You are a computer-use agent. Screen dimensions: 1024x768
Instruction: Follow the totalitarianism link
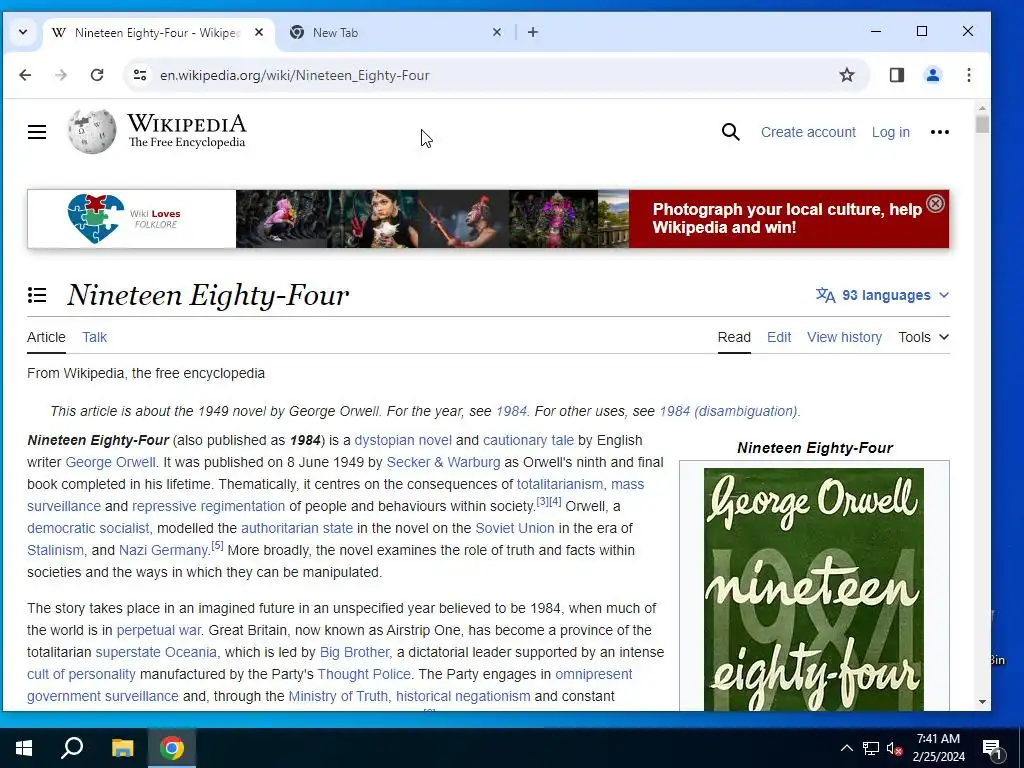click(x=560, y=485)
